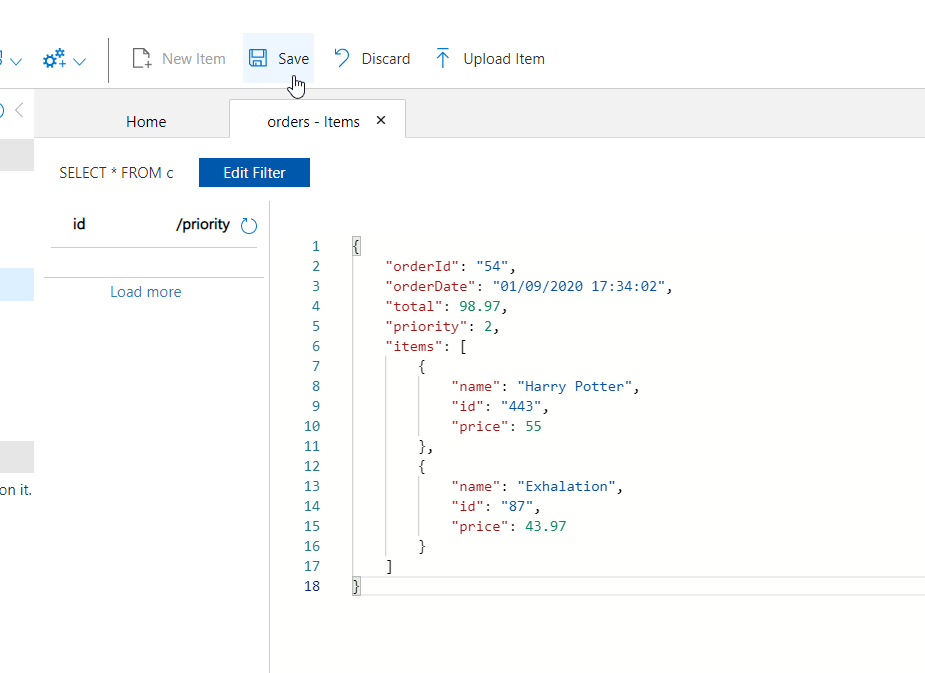Click line number 1 in the editor gutter
The height and width of the screenshot is (673, 925).
pos(316,247)
